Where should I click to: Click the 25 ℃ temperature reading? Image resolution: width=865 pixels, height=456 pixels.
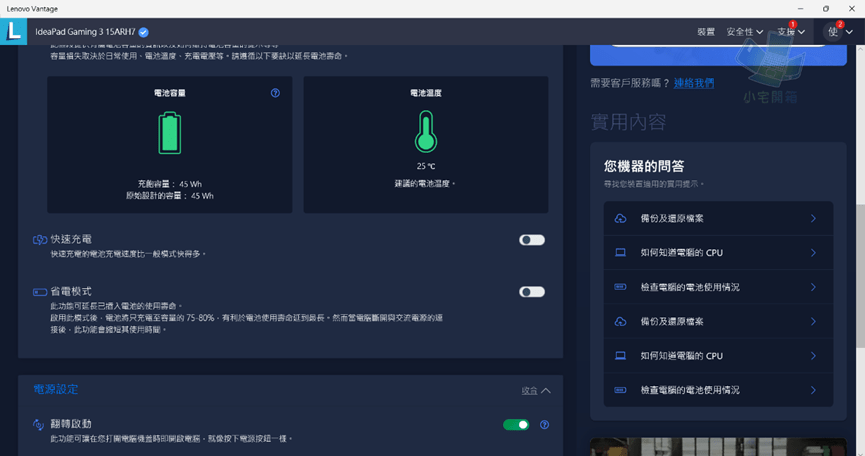click(x=426, y=166)
